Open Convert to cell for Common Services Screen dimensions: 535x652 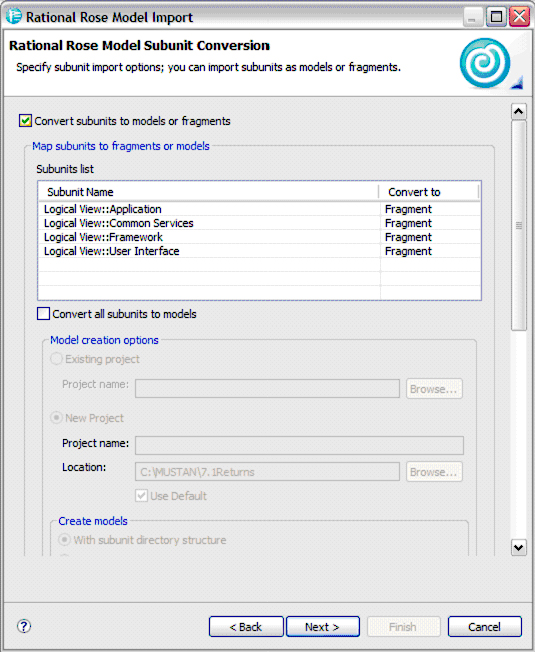[x=430, y=223]
